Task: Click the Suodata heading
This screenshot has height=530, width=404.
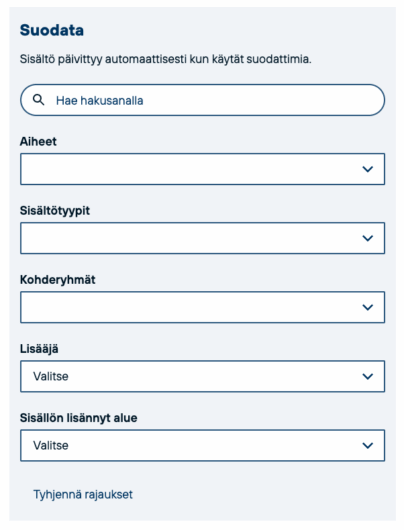Action: [52, 30]
